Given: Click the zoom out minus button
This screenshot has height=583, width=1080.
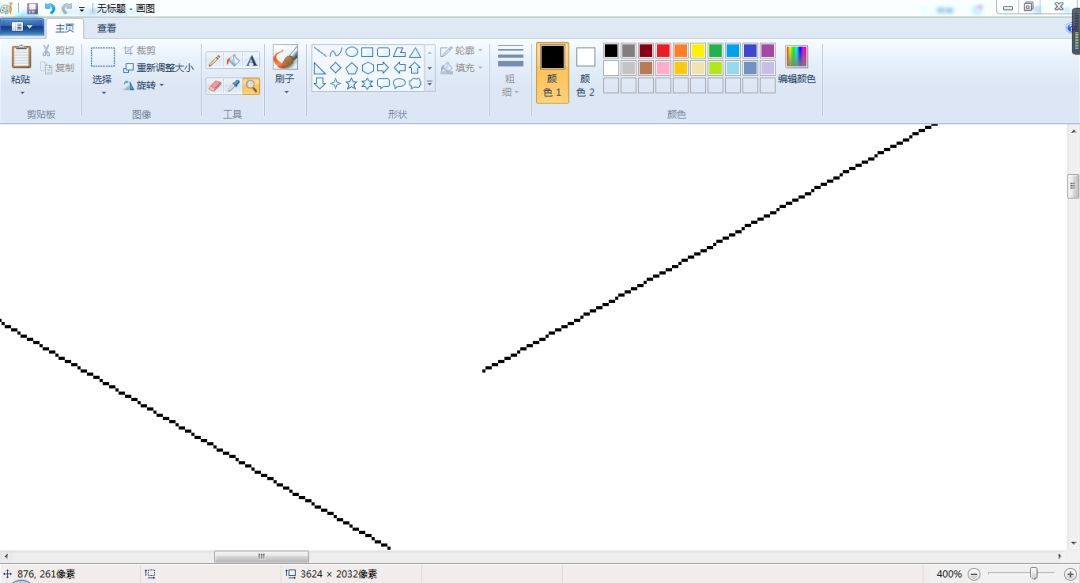Looking at the screenshot, I should click(x=974, y=573).
